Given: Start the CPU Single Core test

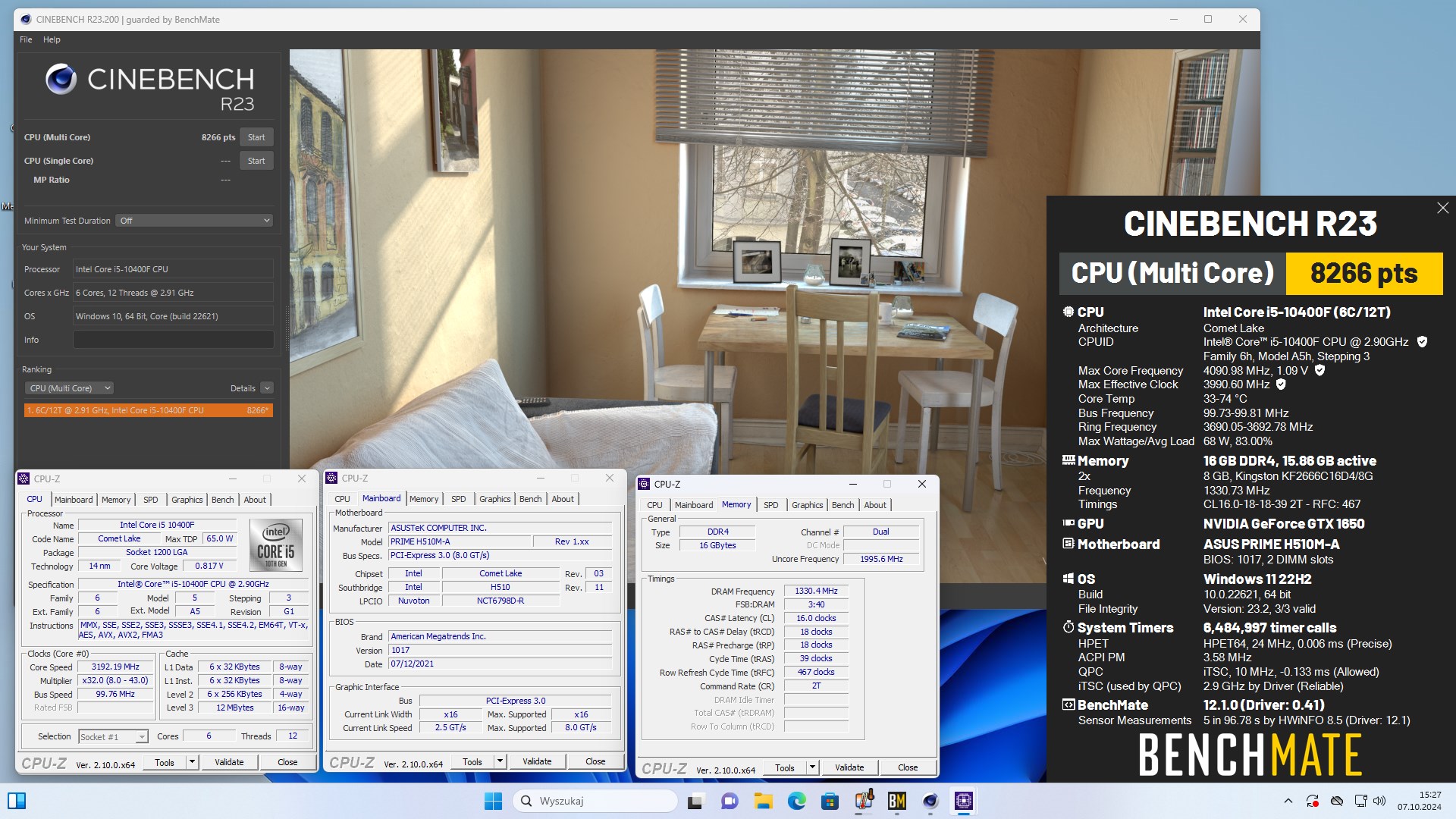Looking at the screenshot, I should pos(256,161).
